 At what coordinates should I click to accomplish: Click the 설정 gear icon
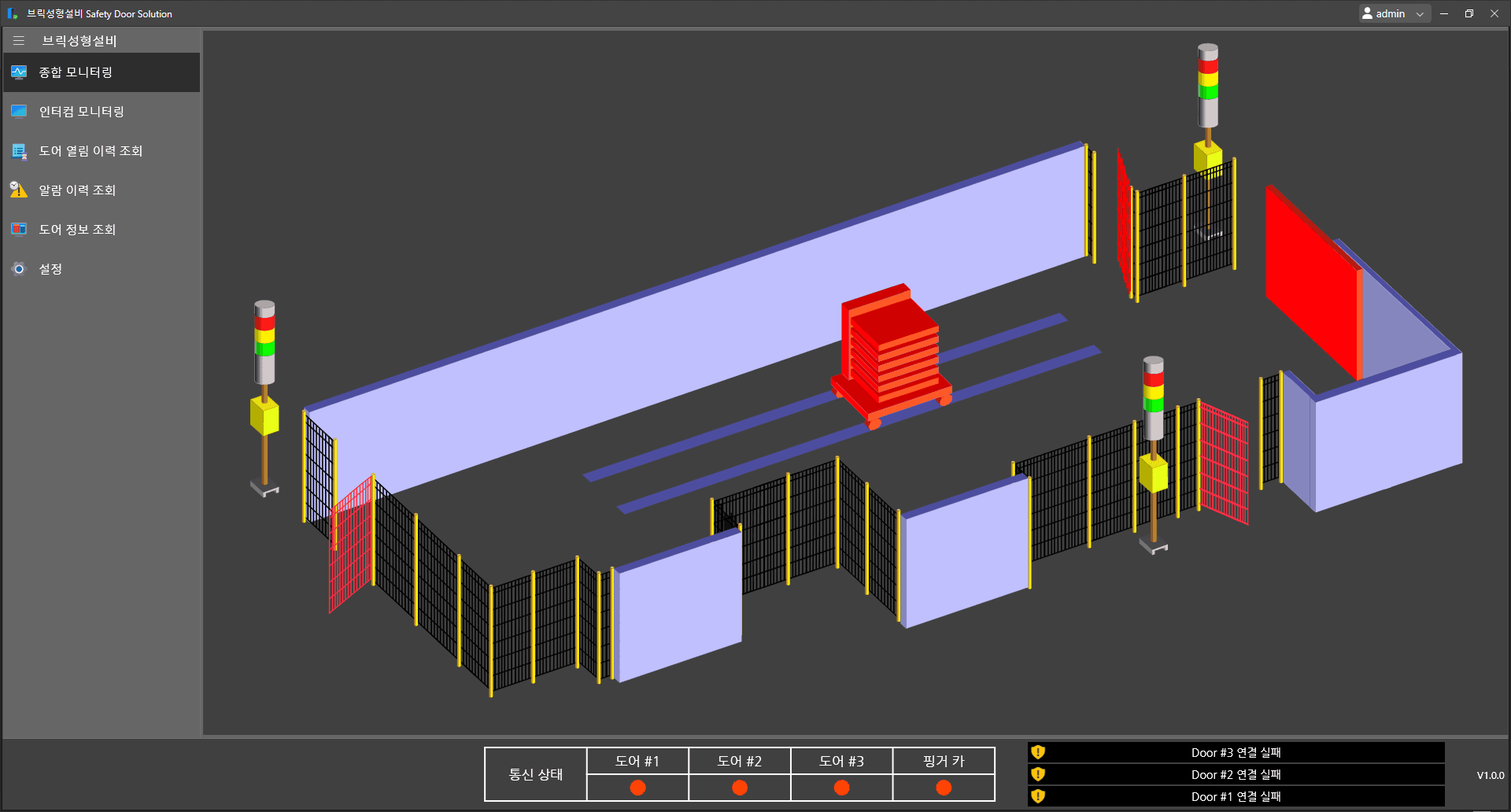tap(19, 269)
